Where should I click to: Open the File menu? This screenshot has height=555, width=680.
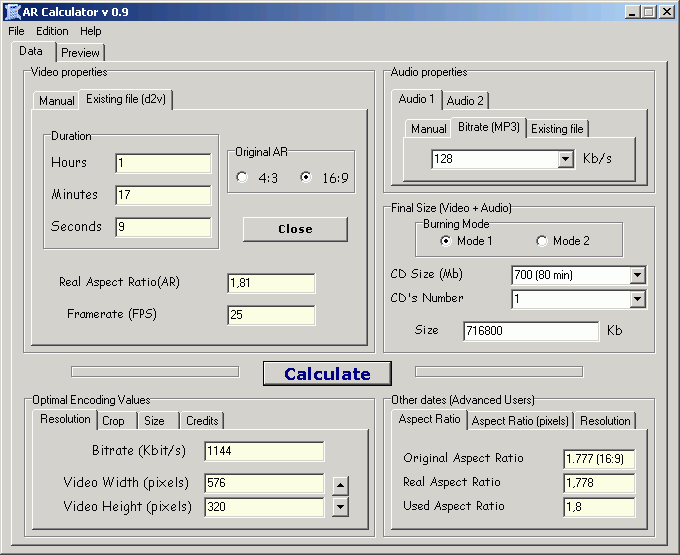(16, 31)
